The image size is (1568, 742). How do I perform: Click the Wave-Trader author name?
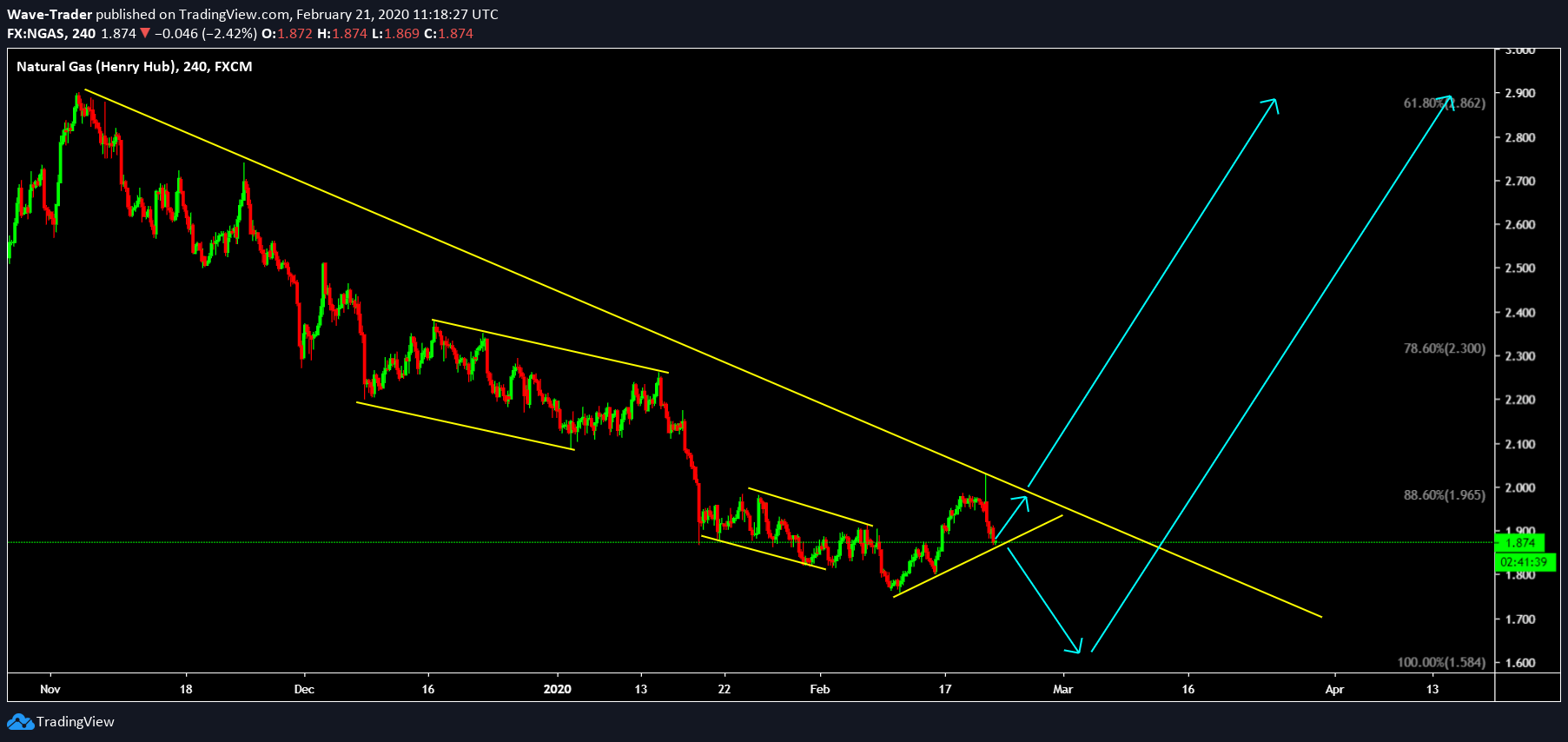pyautogui.click(x=50, y=15)
